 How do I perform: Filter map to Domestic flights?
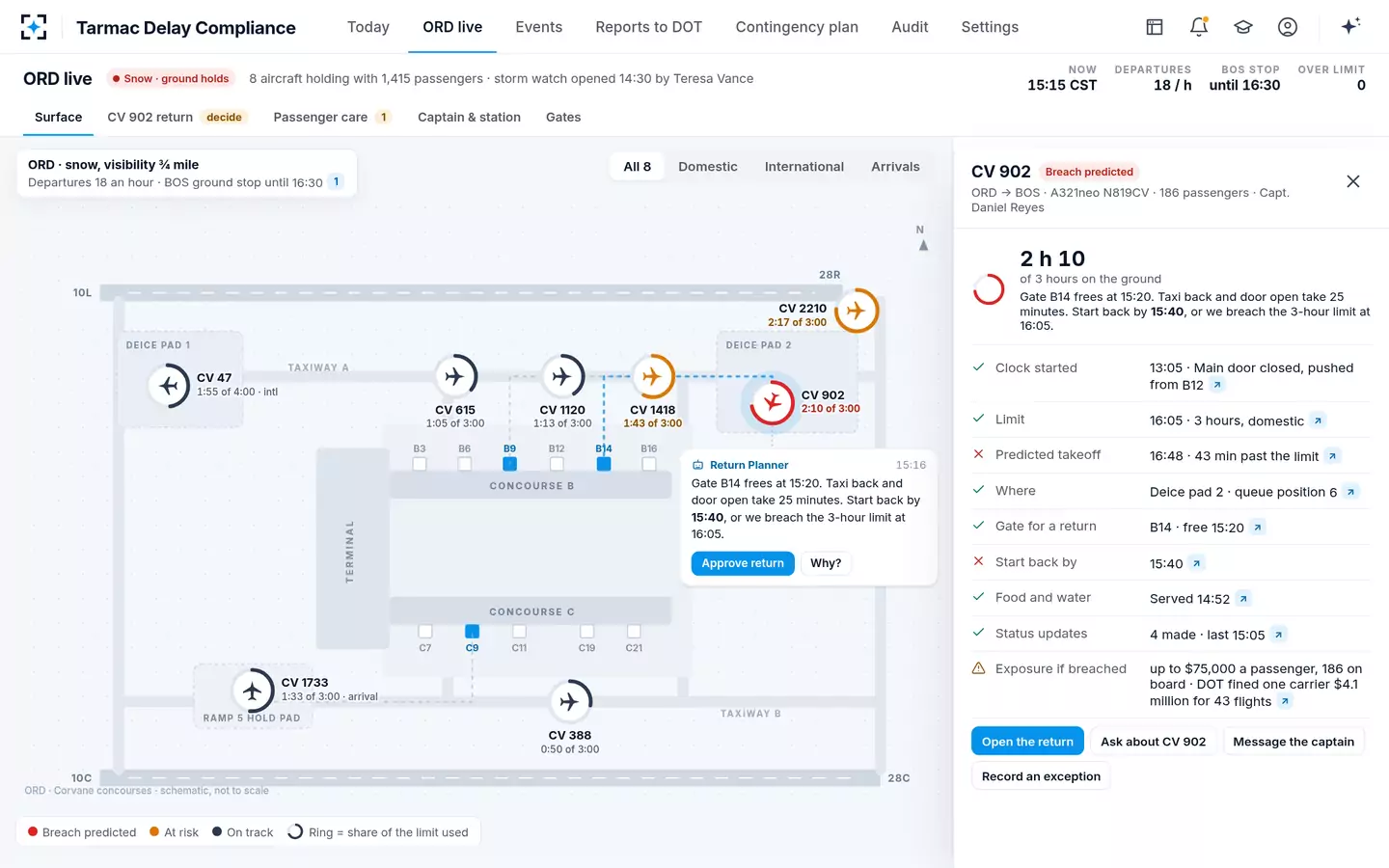pyautogui.click(x=708, y=167)
